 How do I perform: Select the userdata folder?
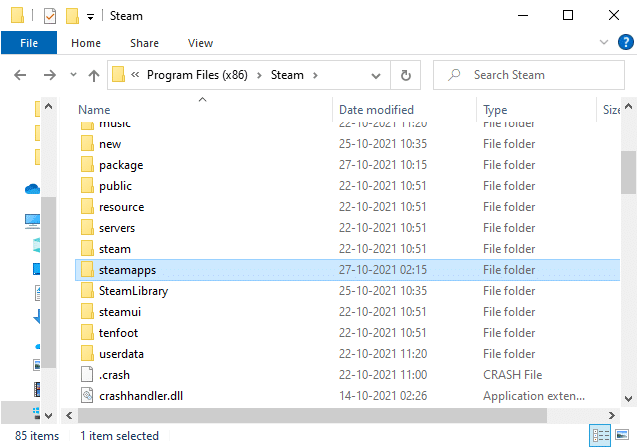348,354
